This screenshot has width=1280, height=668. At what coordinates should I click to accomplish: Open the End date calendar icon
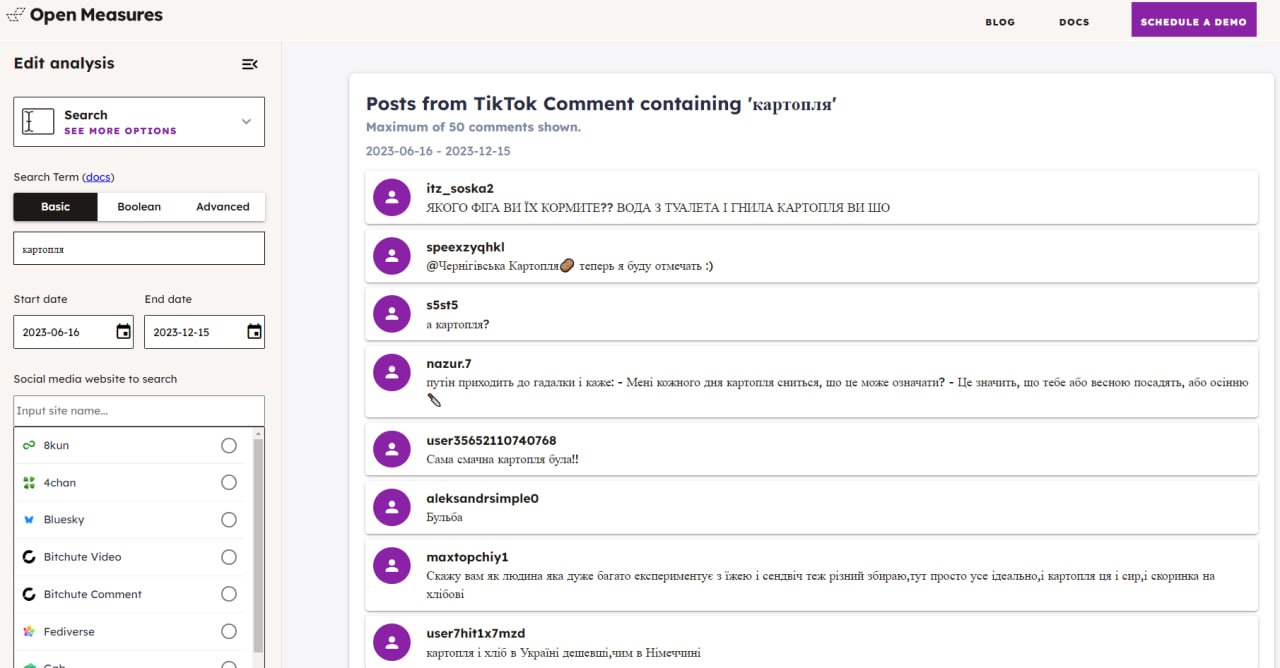pos(254,332)
